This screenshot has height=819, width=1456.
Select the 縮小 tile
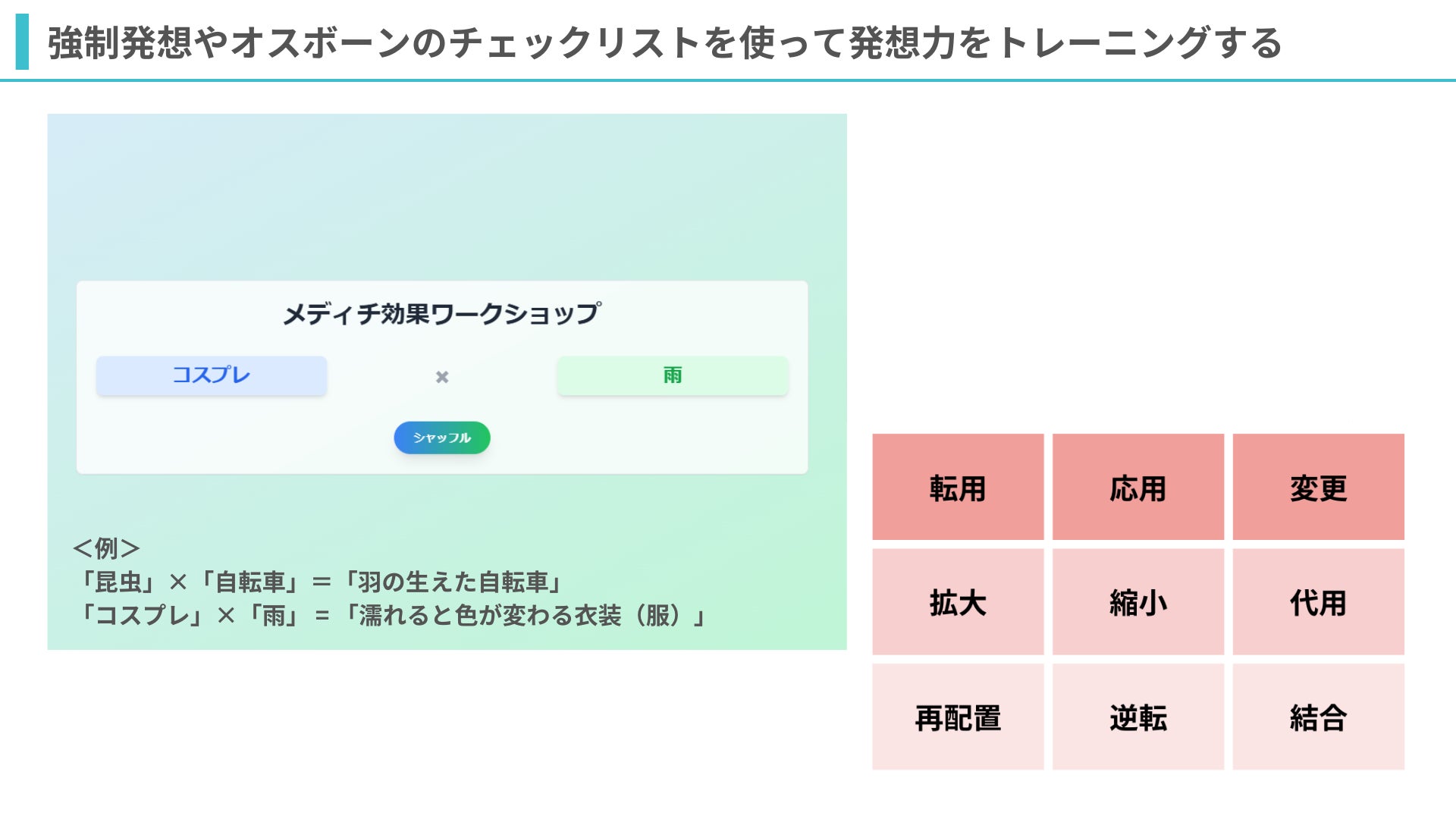1138,602
